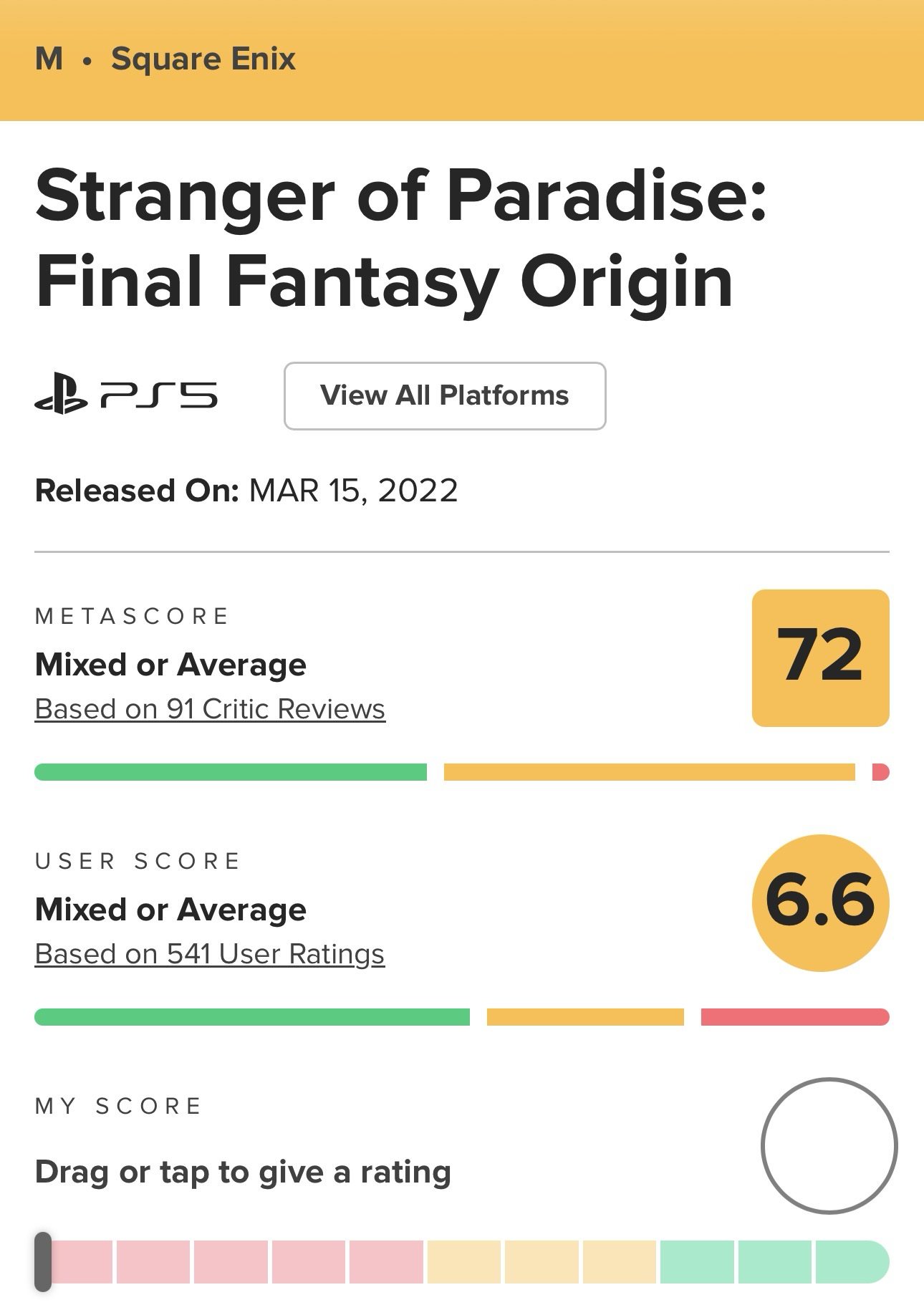Click the green positive user ratings bar
924x1305 pixels.
pos(252,1017)
